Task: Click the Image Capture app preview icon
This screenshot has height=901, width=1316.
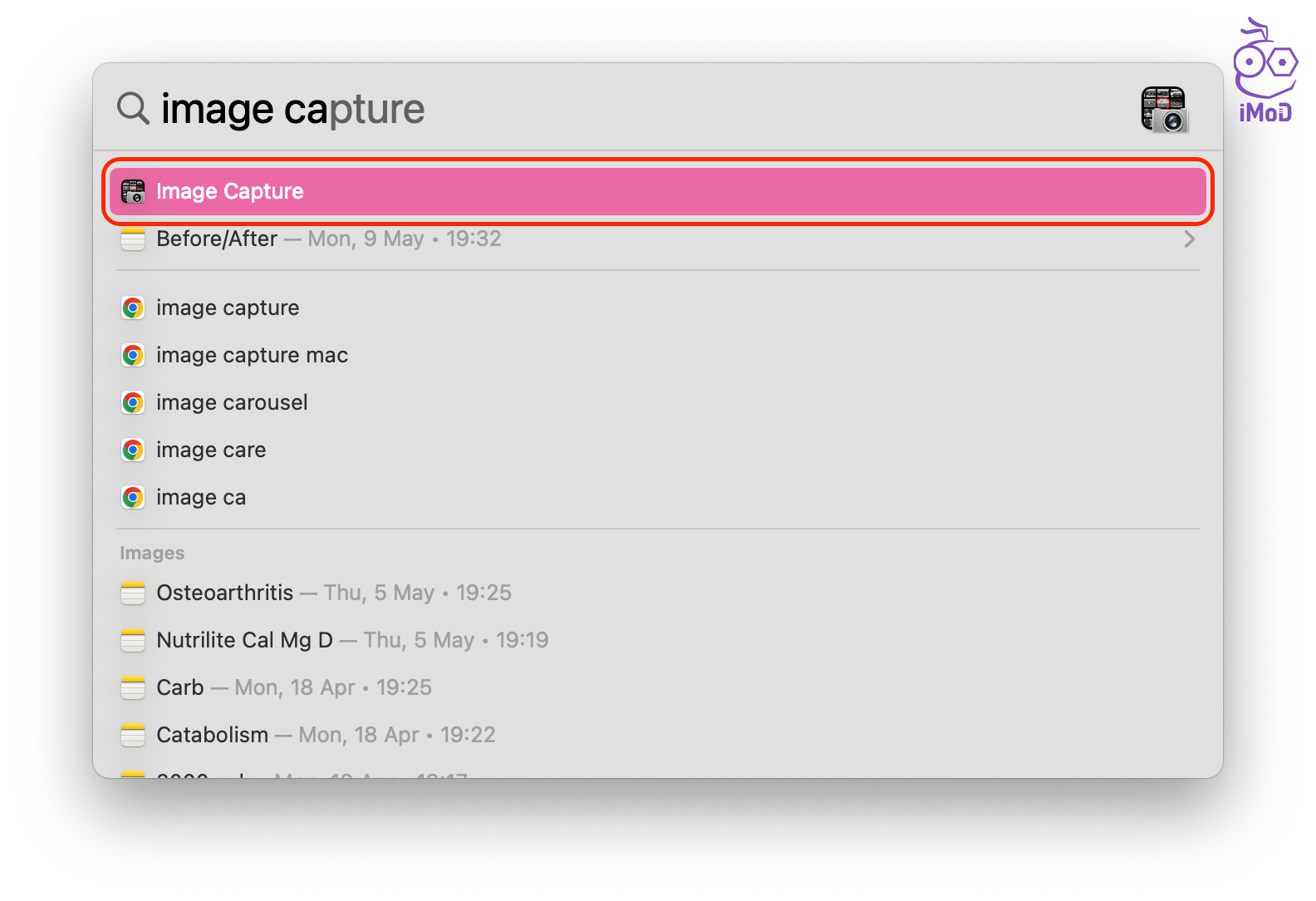Action: [1164, 109]
